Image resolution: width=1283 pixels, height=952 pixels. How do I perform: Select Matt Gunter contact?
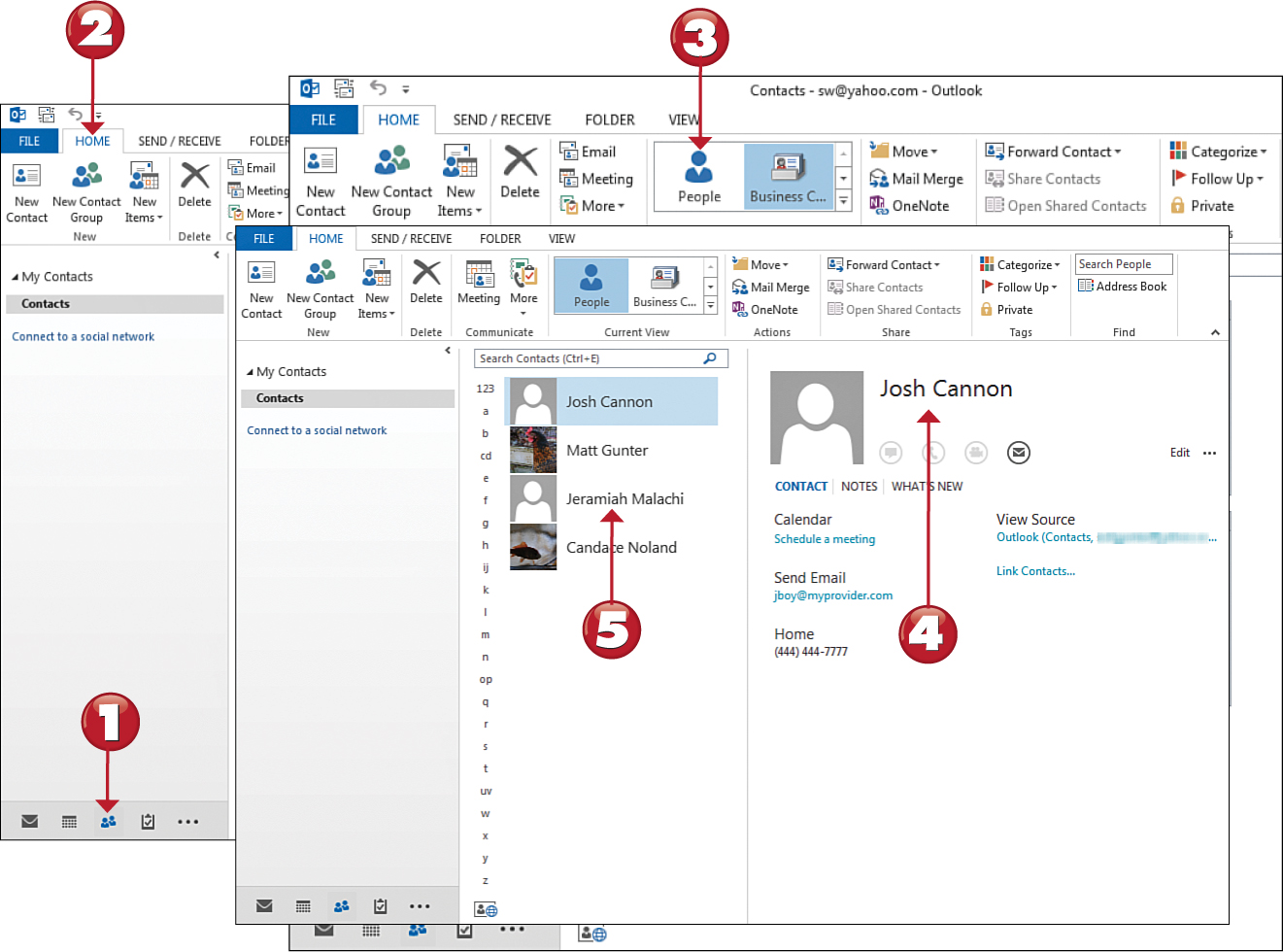[x=612, y=450]
